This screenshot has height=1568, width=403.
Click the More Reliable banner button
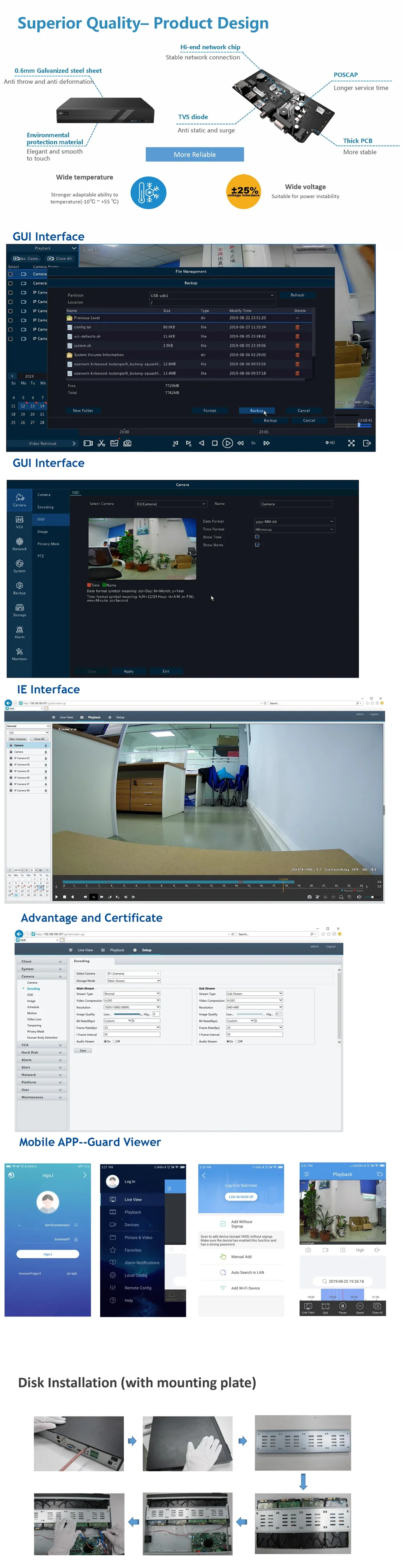click(195, 155)
